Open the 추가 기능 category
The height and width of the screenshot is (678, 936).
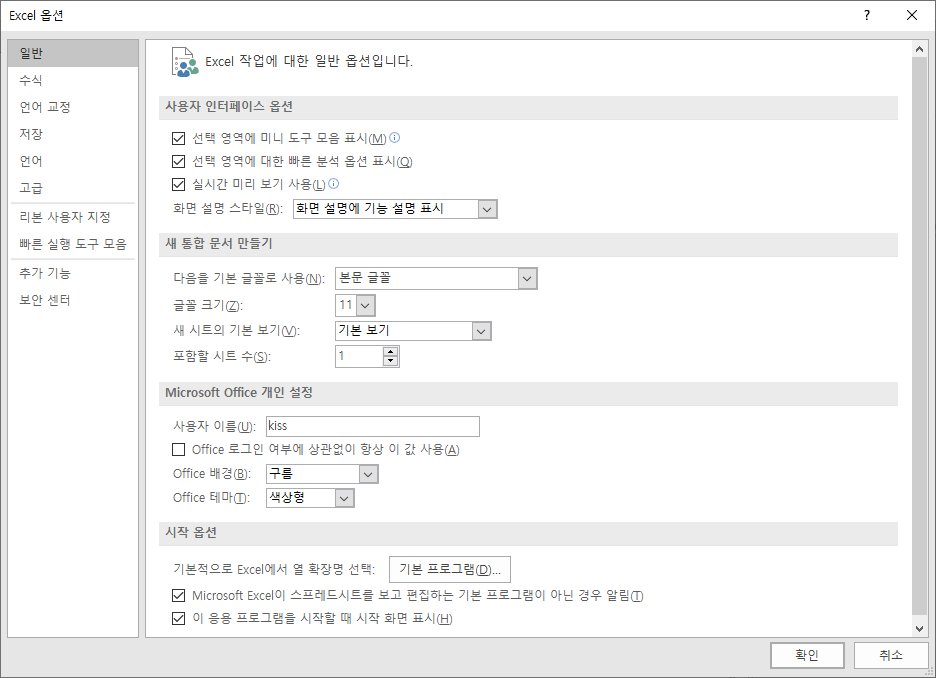pyautogui.click(x=73, y=273)
